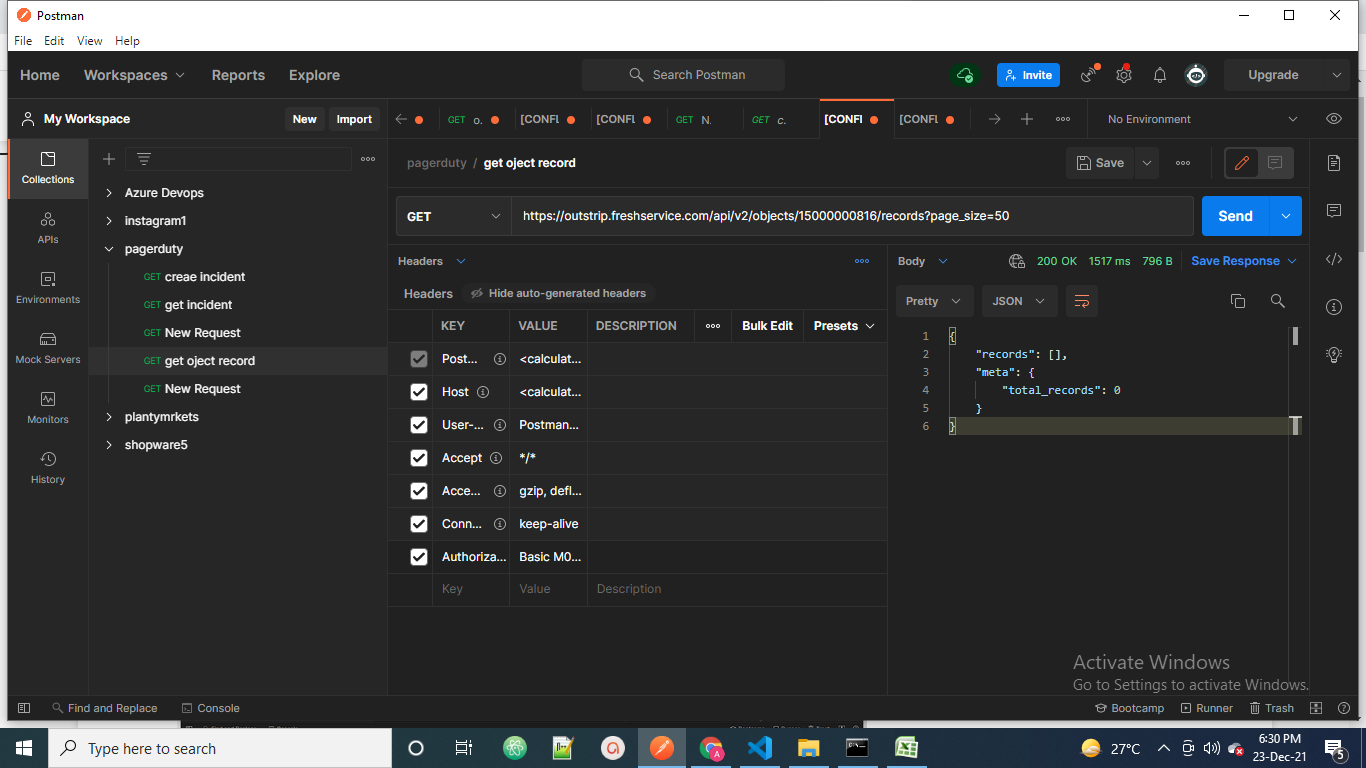Open the File menu
This screenshot has width=1366, height=768.
tap(23, 41)
